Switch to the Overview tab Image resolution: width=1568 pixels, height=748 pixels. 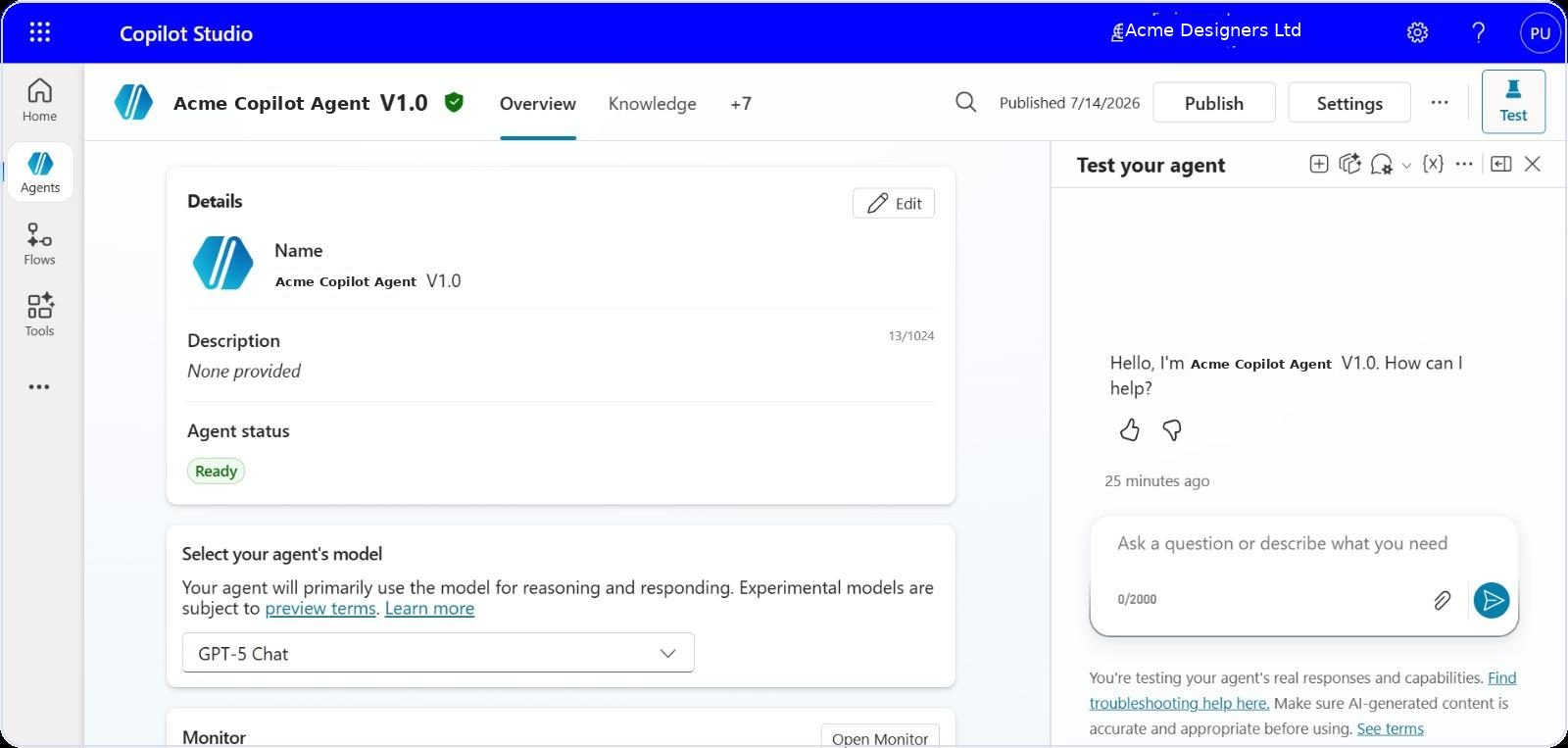click(538, 103)
